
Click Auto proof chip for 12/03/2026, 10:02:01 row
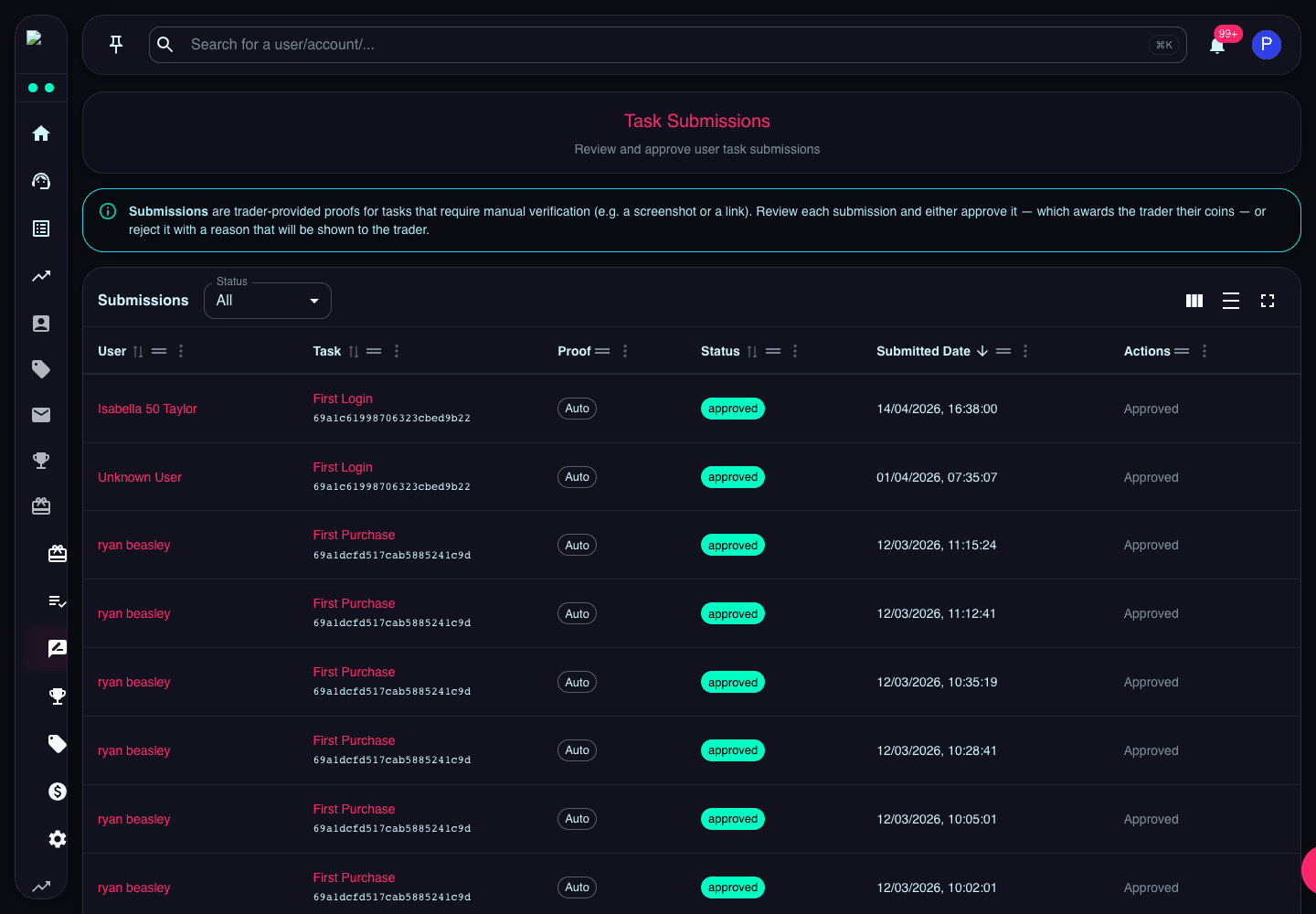point(577,887)
